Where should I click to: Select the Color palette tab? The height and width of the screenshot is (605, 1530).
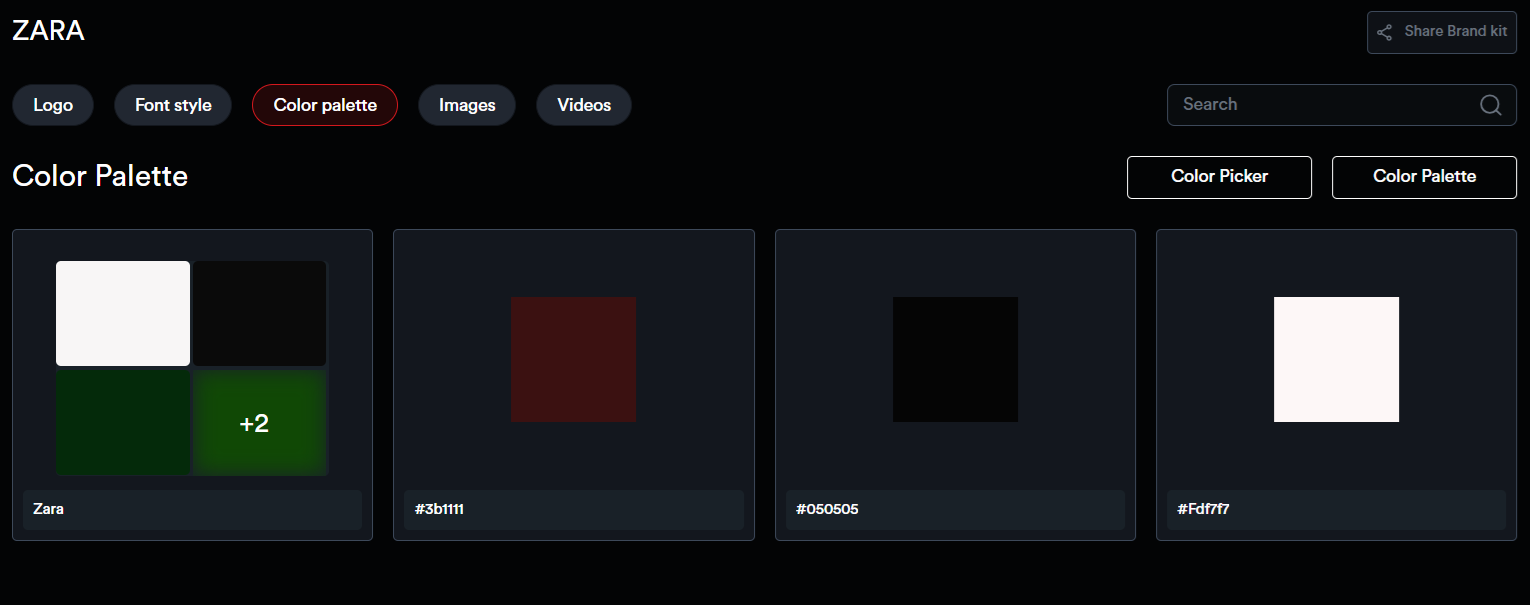click(325, 105)
